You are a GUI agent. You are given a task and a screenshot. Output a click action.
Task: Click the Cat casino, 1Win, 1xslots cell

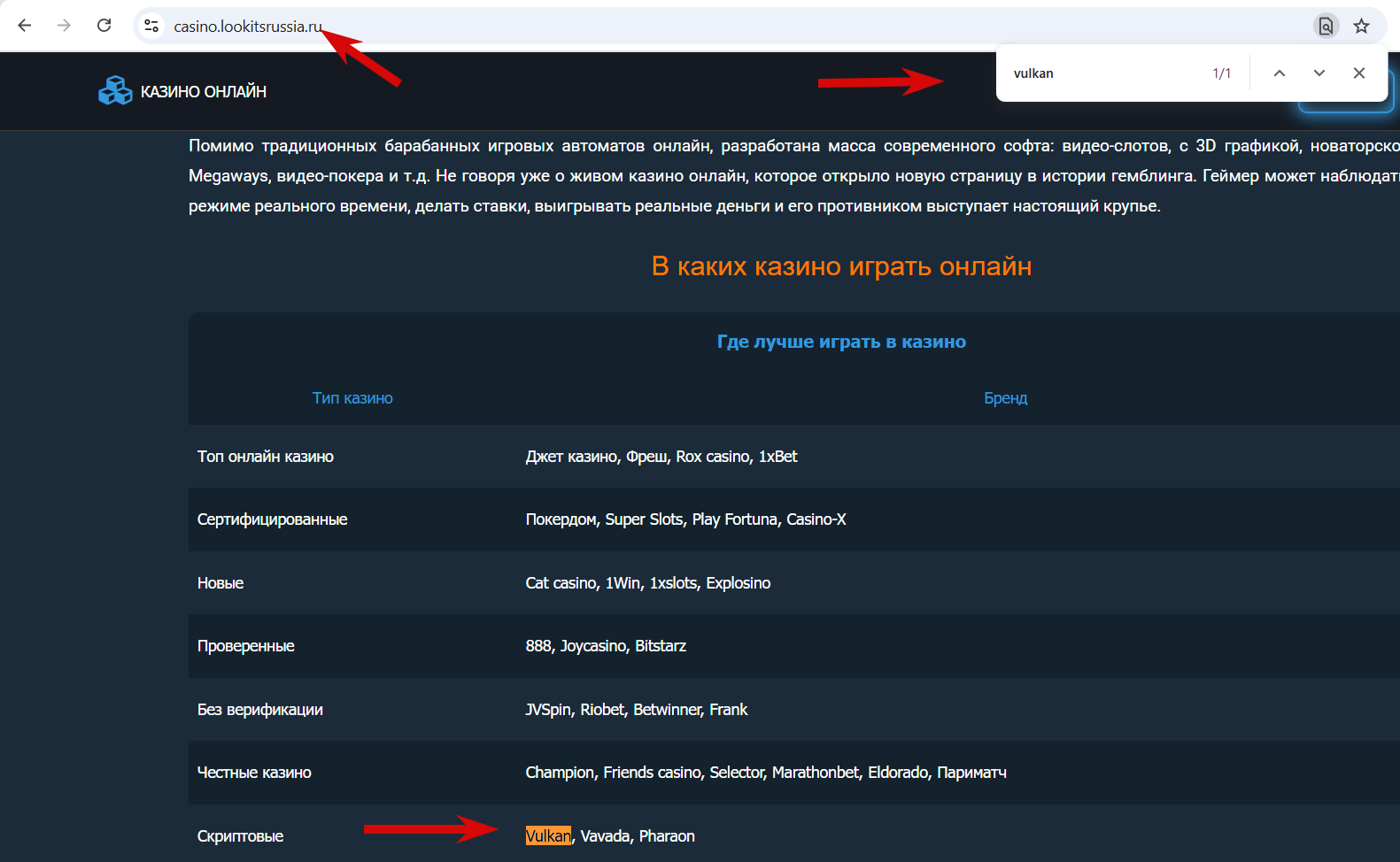point(648,583)
